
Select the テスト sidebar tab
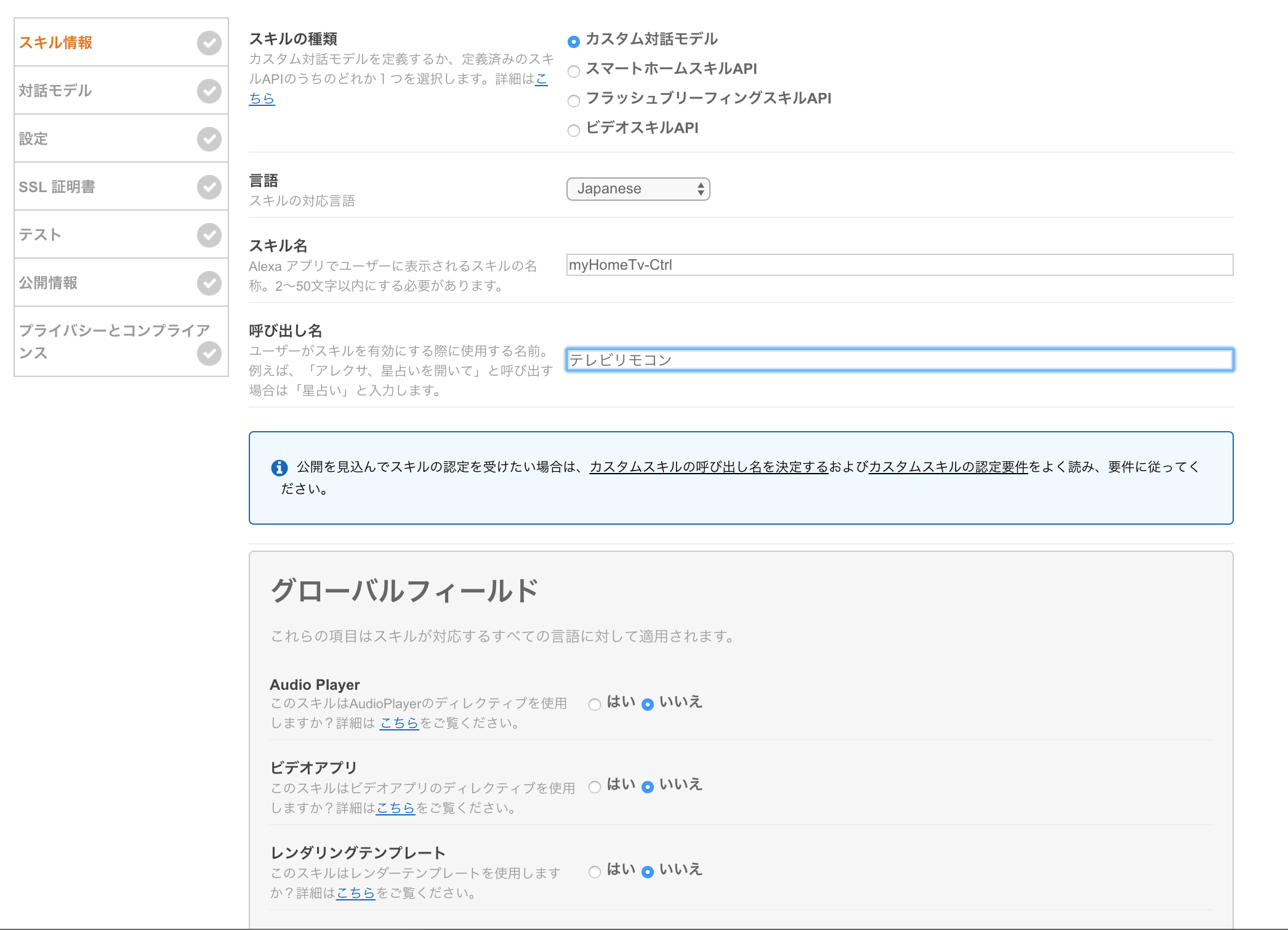click(x=121, y=235)
